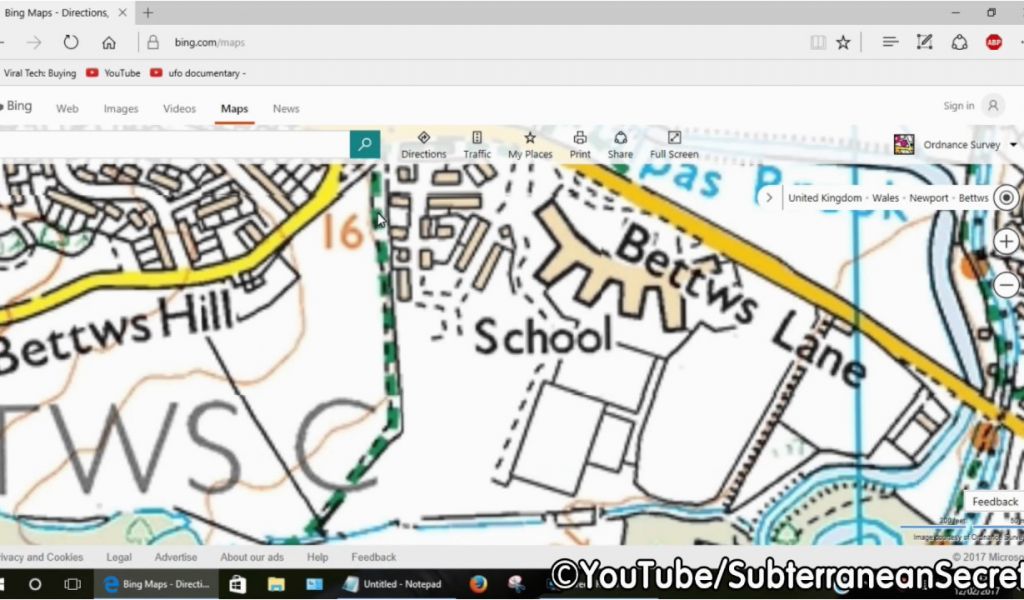1024x600 pixels.
Task: Click the Bing logo
Action: pos(16,106)
